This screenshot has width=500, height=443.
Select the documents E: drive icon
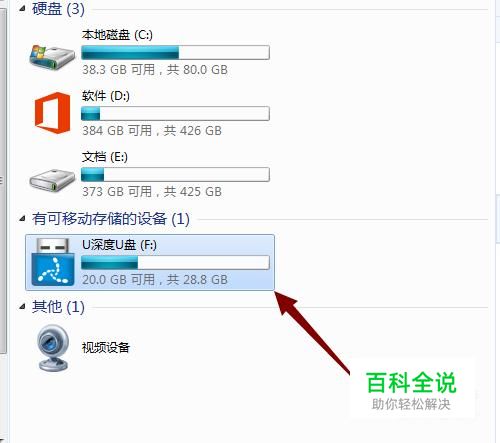(x=52, y=179)
